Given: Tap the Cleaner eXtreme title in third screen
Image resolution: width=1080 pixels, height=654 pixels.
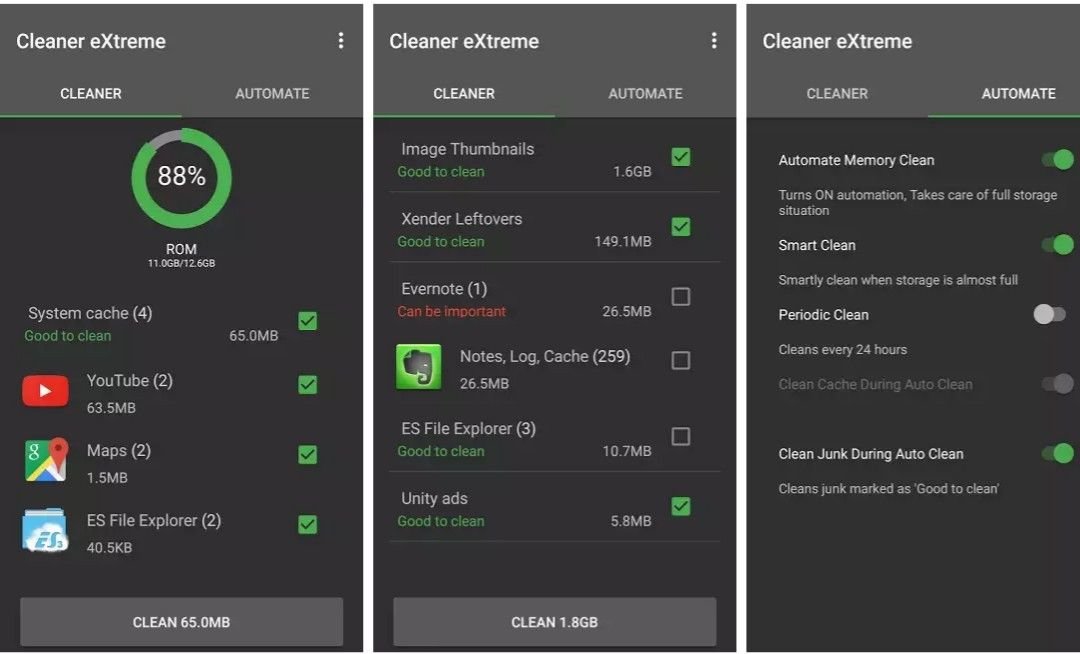Looking at the screenshot, I should tap(837, 41).
